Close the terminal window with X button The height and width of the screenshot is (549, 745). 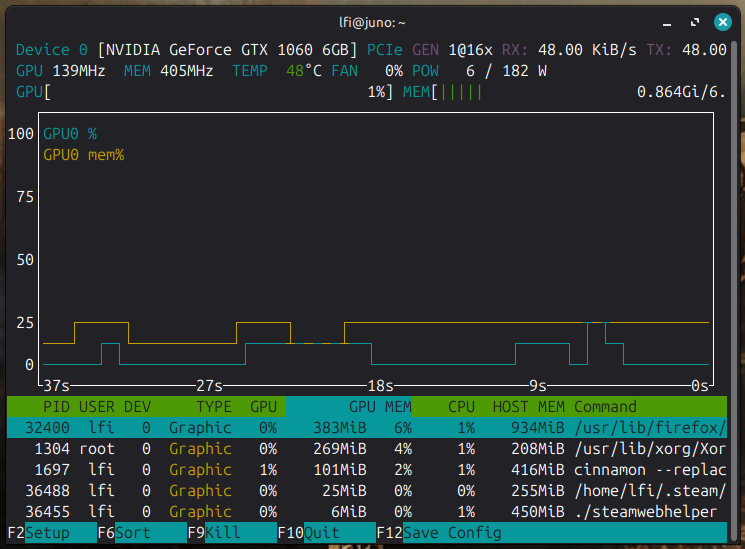(x=723, y=22)
